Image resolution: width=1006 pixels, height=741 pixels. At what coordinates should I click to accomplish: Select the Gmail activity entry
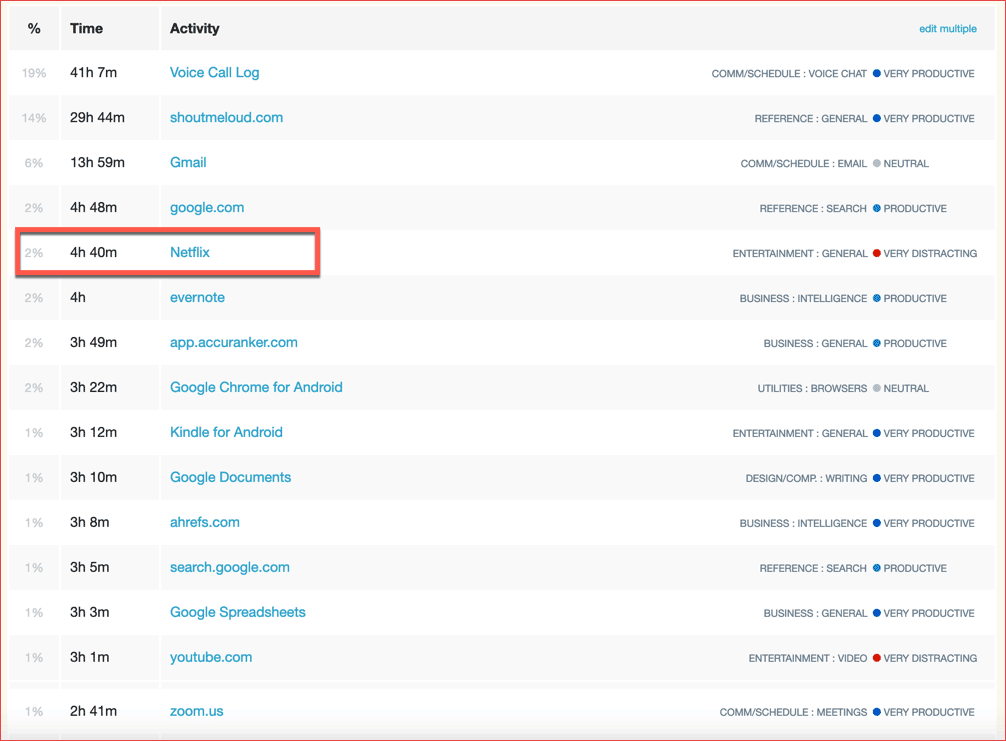coord(188,163)
